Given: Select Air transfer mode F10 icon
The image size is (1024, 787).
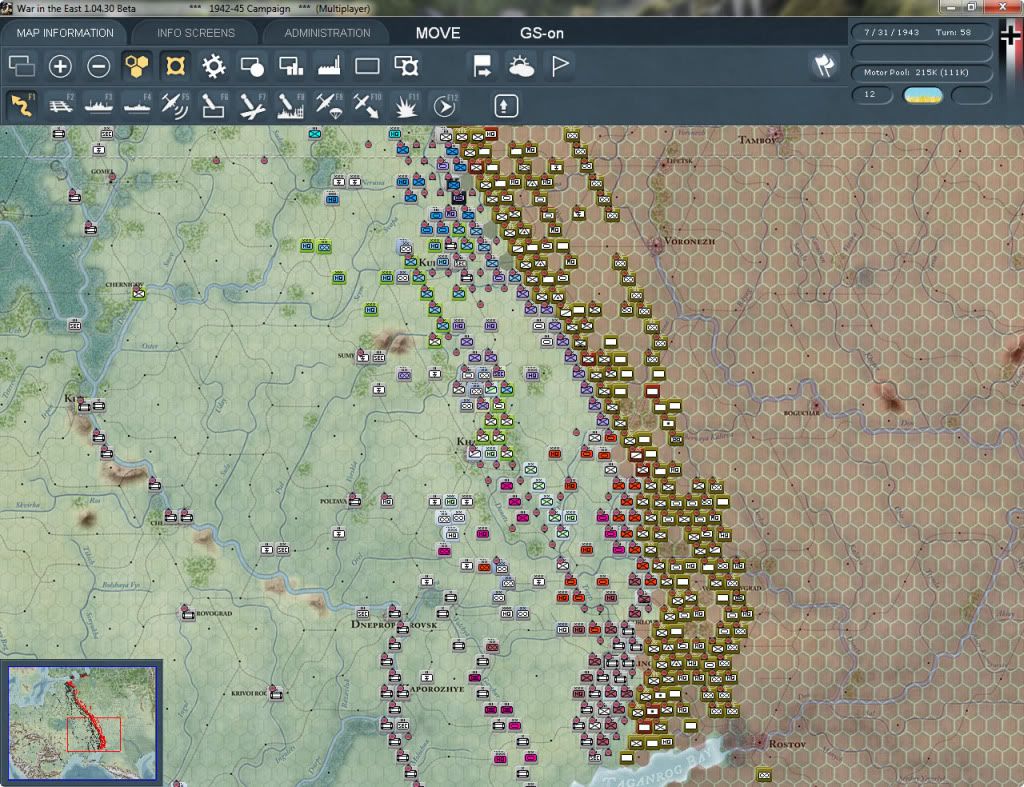Looking at the screenshot, I should click(x=367, y=106).
